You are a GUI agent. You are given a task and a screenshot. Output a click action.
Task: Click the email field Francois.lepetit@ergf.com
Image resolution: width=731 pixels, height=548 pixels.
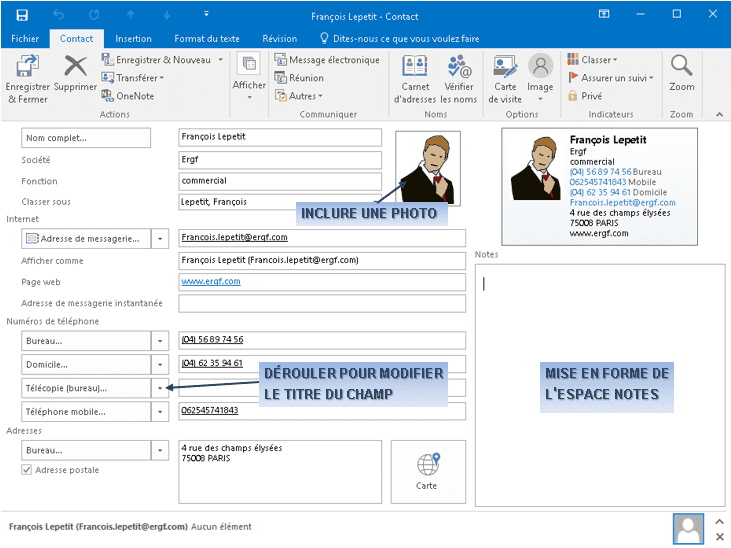pos(322,237)
